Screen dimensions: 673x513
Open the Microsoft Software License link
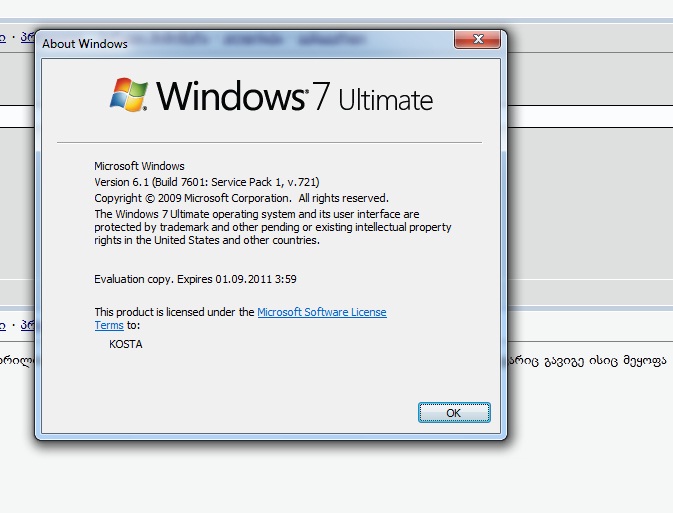click(x=321, y=312)
